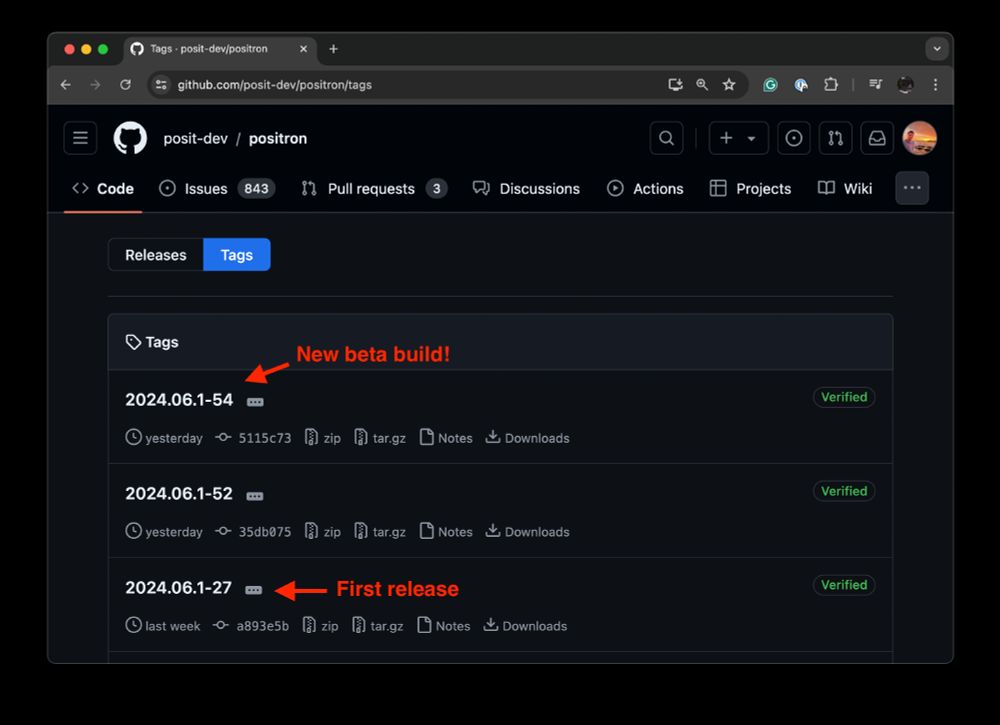
Task: Download tar.gz for tag 2024.06.1-27
Action: coord(378,626)
